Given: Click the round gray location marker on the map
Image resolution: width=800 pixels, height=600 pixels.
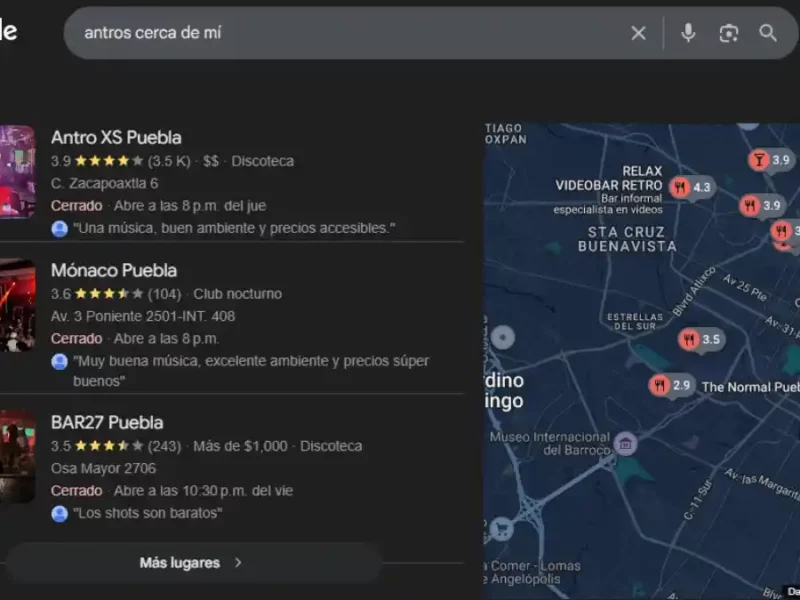Looking at the screenshot, I should coord(503,337).
